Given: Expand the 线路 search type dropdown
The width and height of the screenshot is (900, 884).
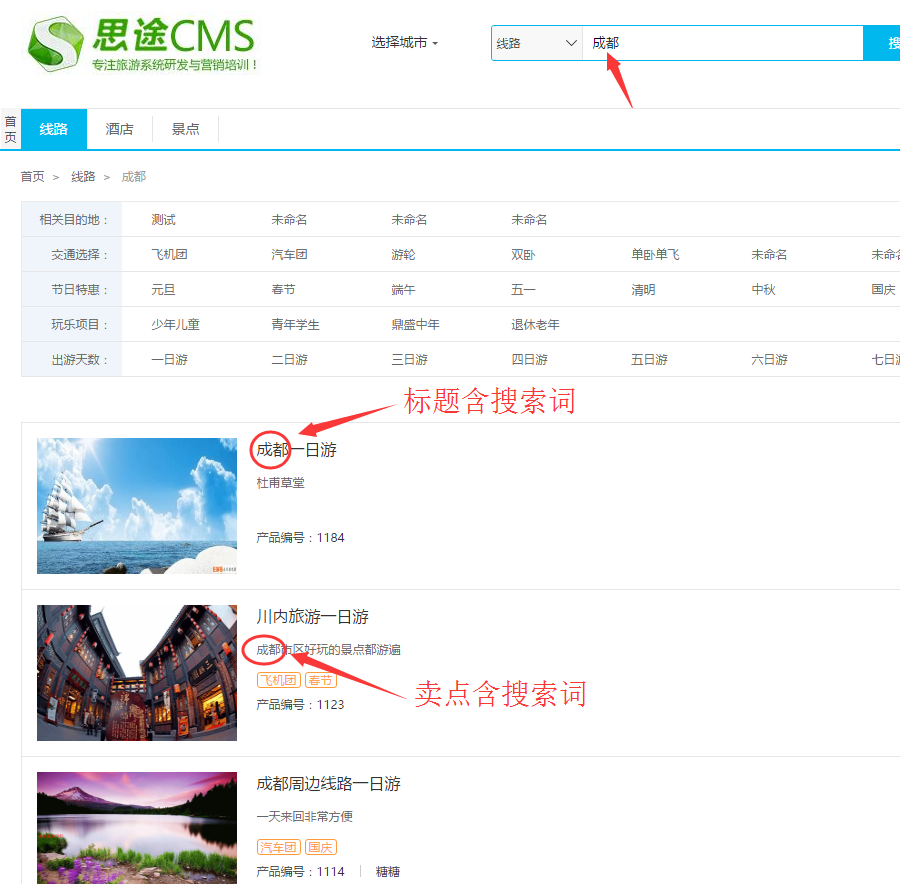Looking at the screenshot, I should pyautogui.click(x=537, y=43).
